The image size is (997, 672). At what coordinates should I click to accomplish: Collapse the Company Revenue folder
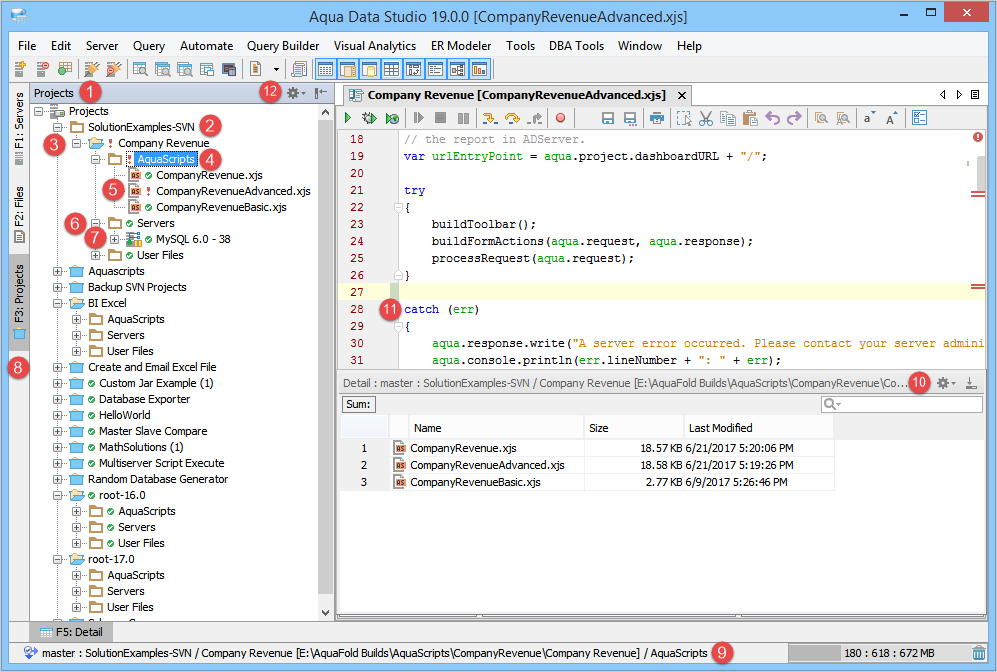click(77, 143)
